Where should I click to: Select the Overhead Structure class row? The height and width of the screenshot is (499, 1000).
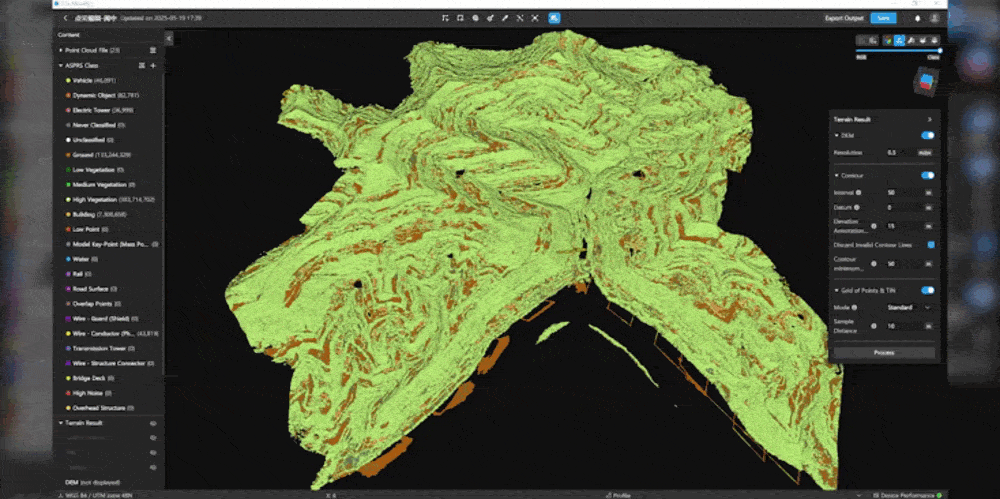[x=107, y=408]
